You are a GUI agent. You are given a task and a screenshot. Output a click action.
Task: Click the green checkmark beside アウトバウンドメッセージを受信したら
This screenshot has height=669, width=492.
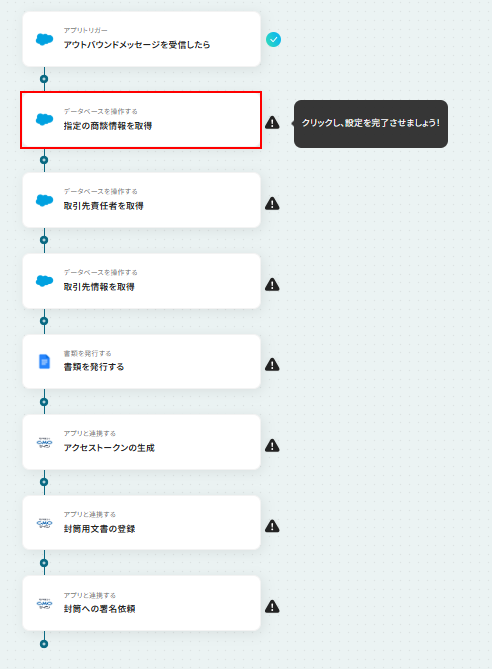coord(274,40)
